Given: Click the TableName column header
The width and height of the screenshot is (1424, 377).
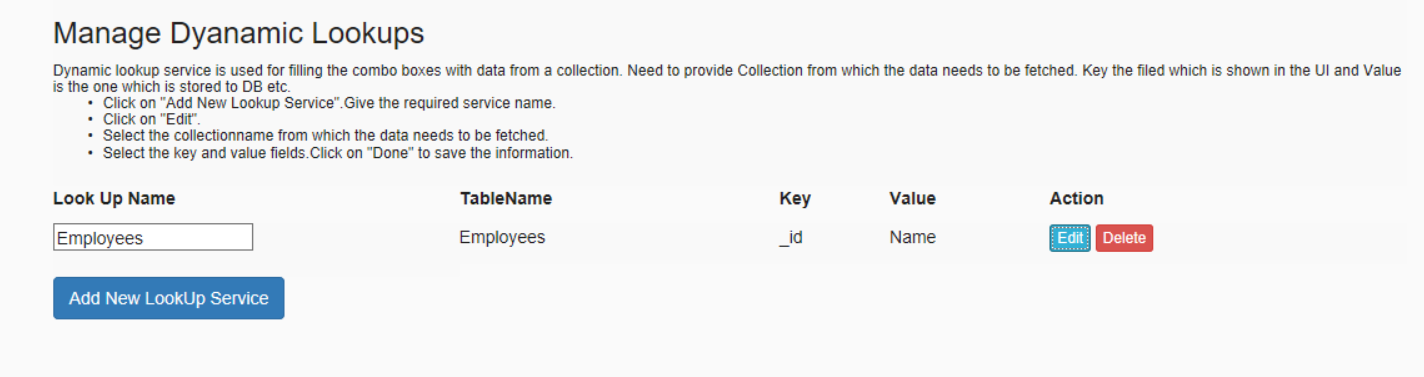Looking at the screenshot, I should (506, 198).
